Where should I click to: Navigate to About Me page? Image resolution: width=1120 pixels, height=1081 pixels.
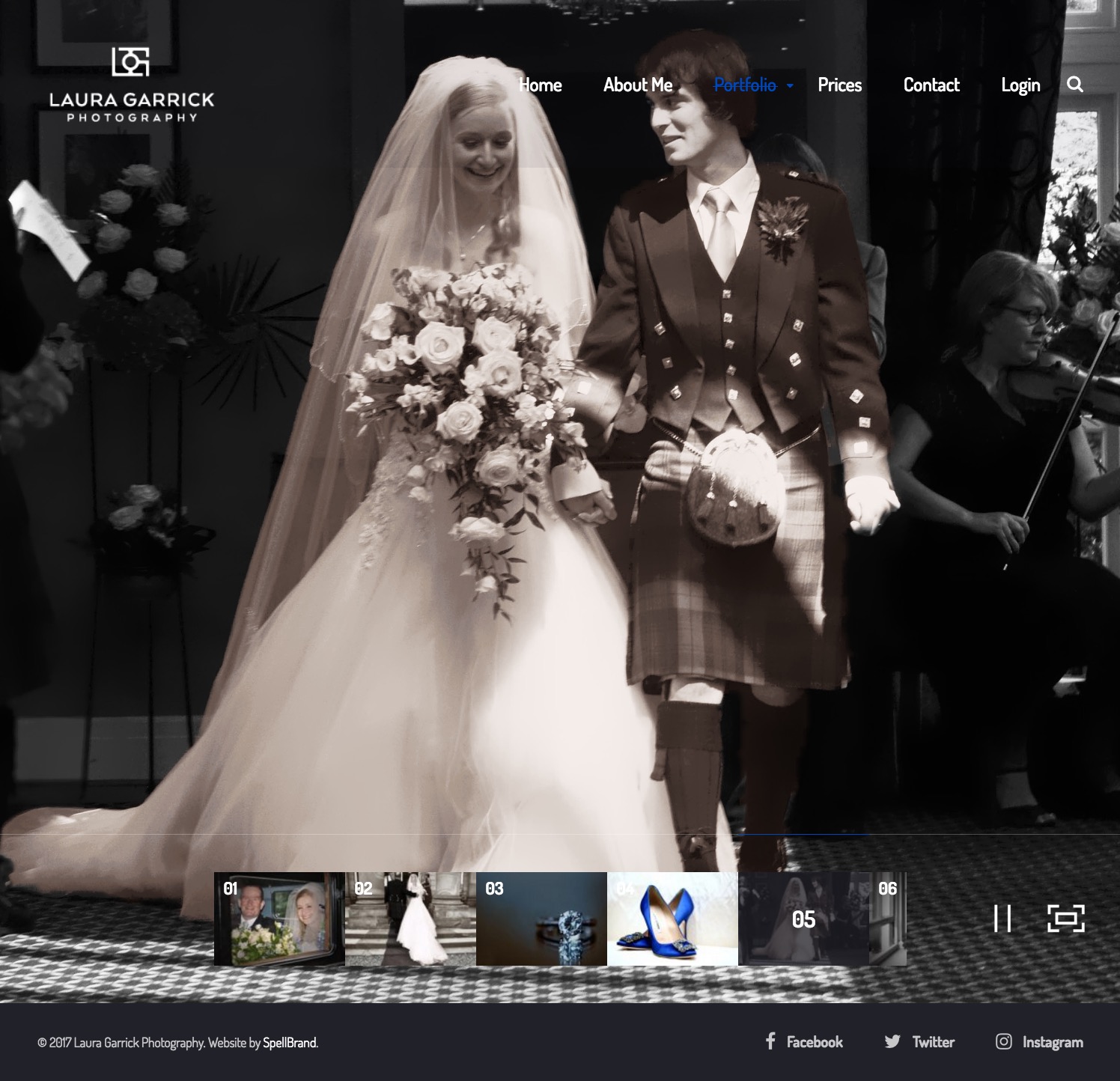pos(638,85)
